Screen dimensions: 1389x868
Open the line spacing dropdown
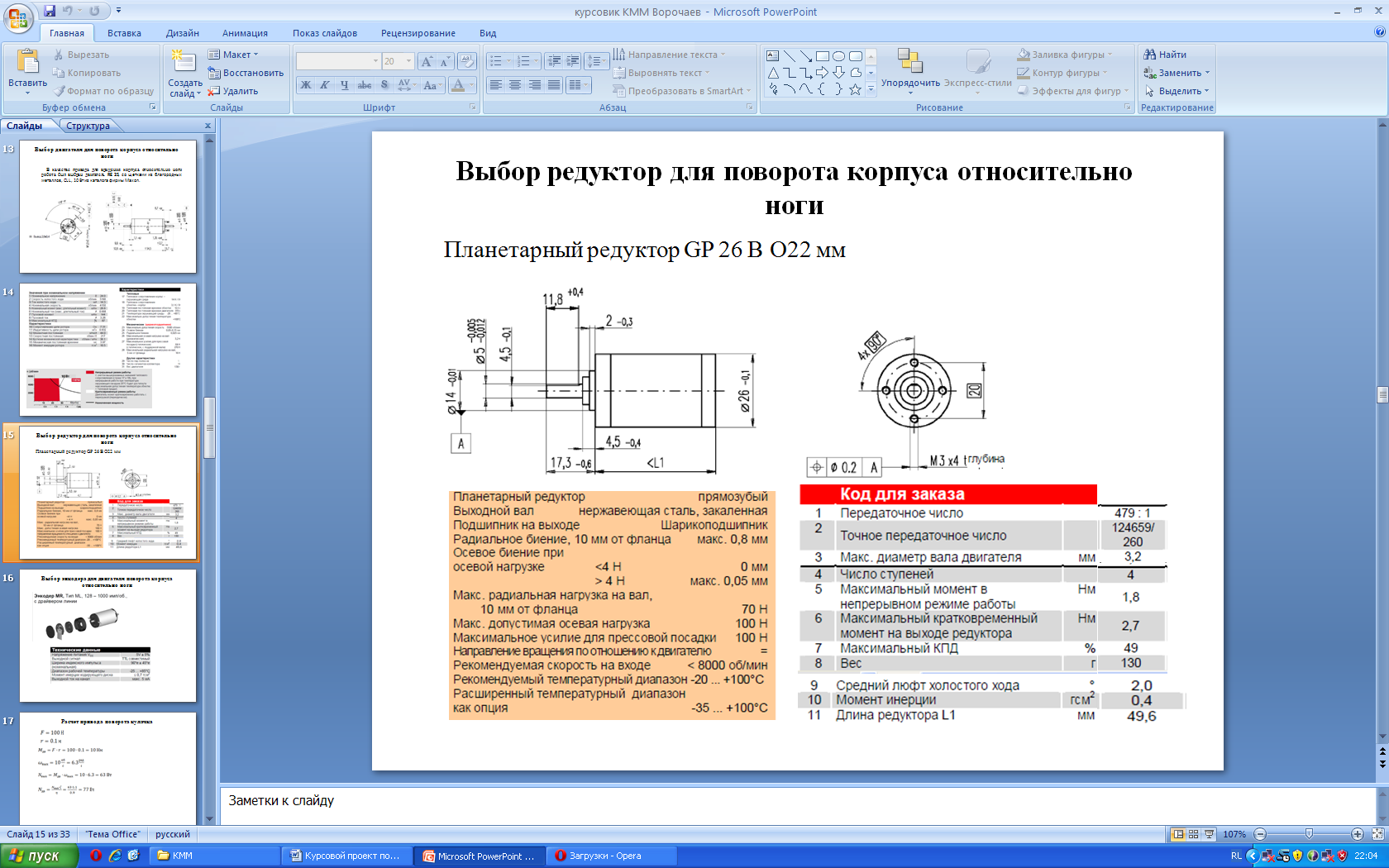click(595, 61)
